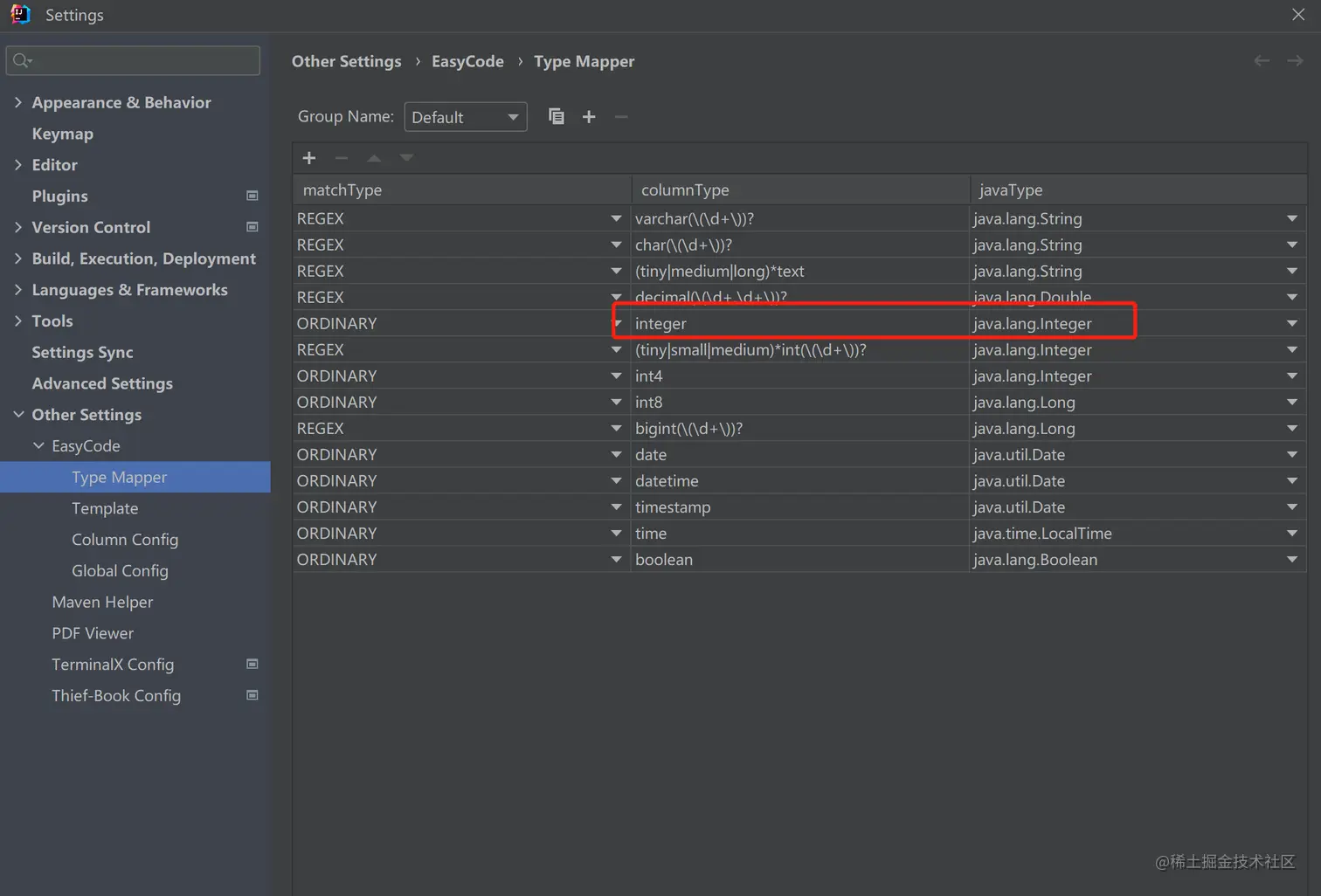1321x896 pixels.
Task: Copy the current group with the copy icon
Action: [x=556, y=116]
